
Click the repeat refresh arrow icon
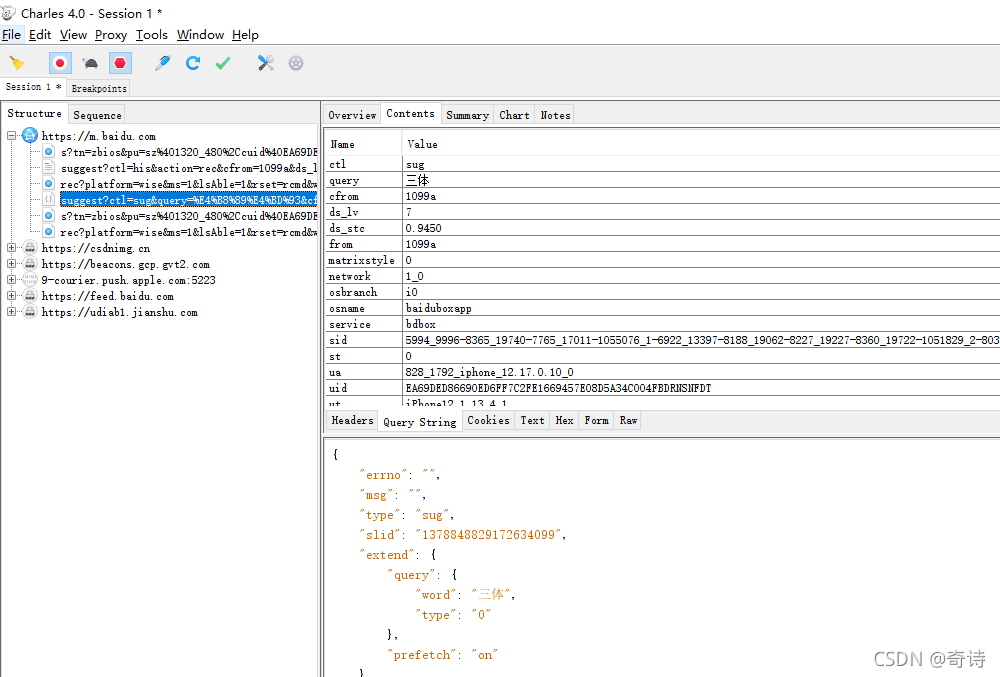point(193,62)
